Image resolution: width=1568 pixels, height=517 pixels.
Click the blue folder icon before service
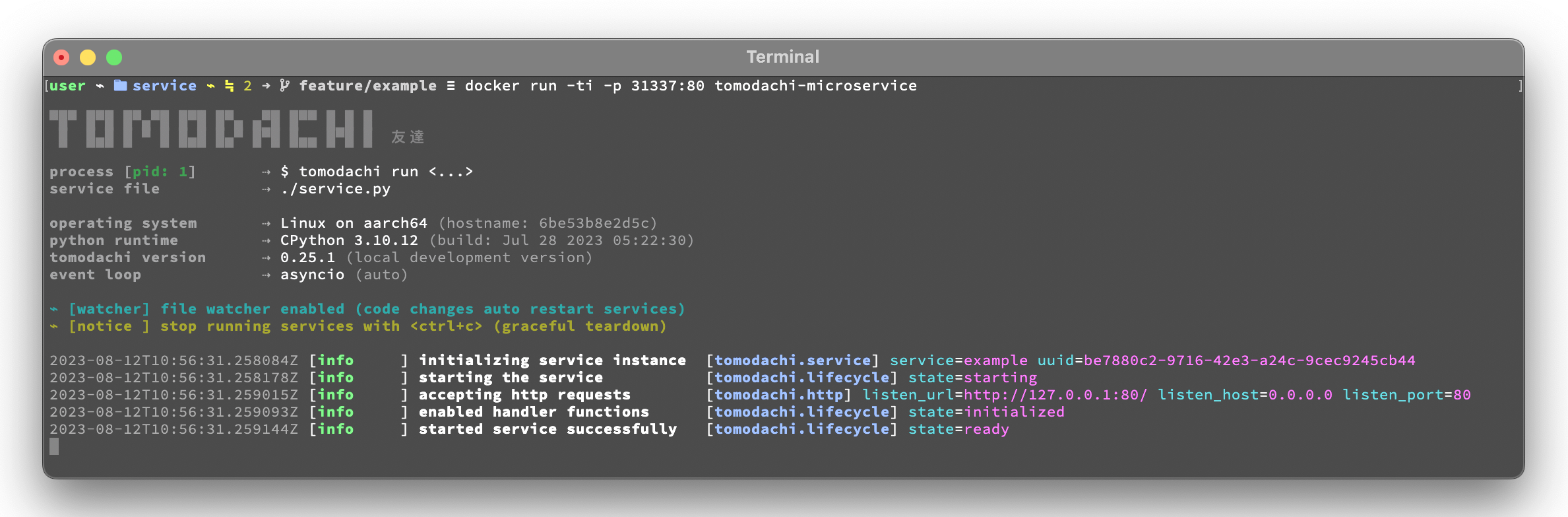tap(120, 85)
